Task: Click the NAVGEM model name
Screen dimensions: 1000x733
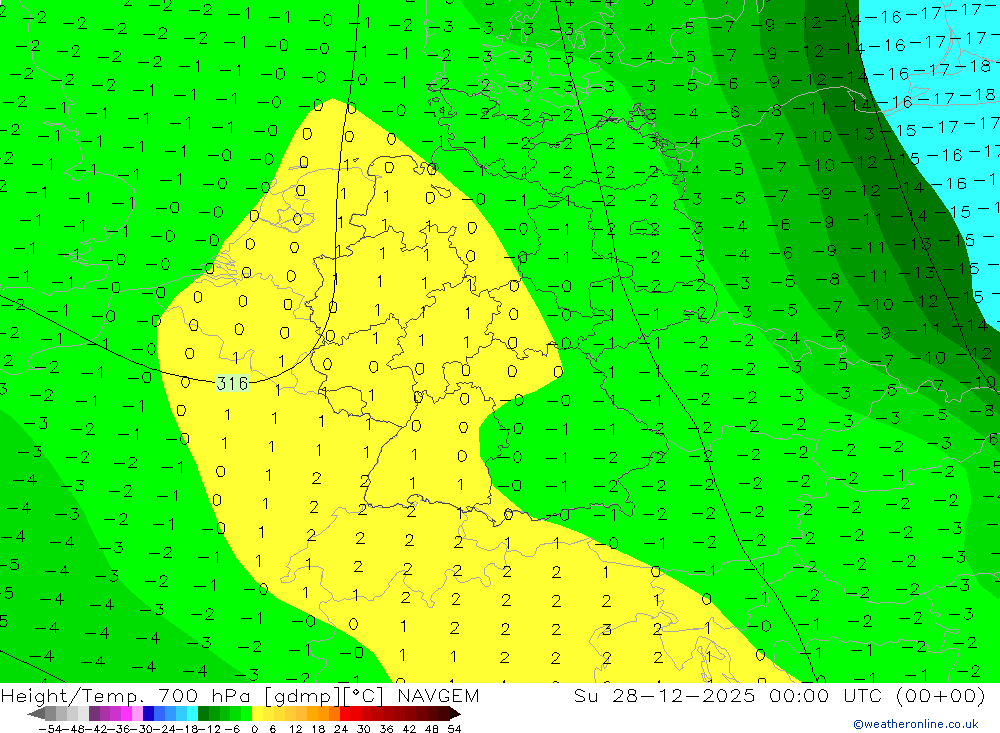Action: (x=438, y=695)
